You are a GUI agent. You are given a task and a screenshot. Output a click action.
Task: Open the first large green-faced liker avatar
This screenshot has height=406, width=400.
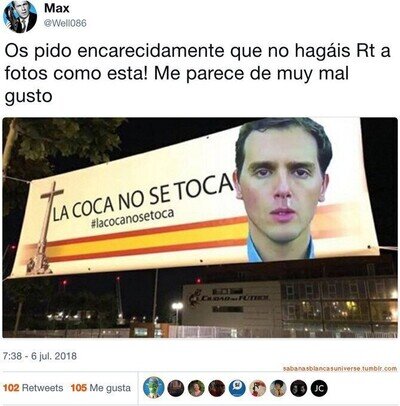point(154,388)
